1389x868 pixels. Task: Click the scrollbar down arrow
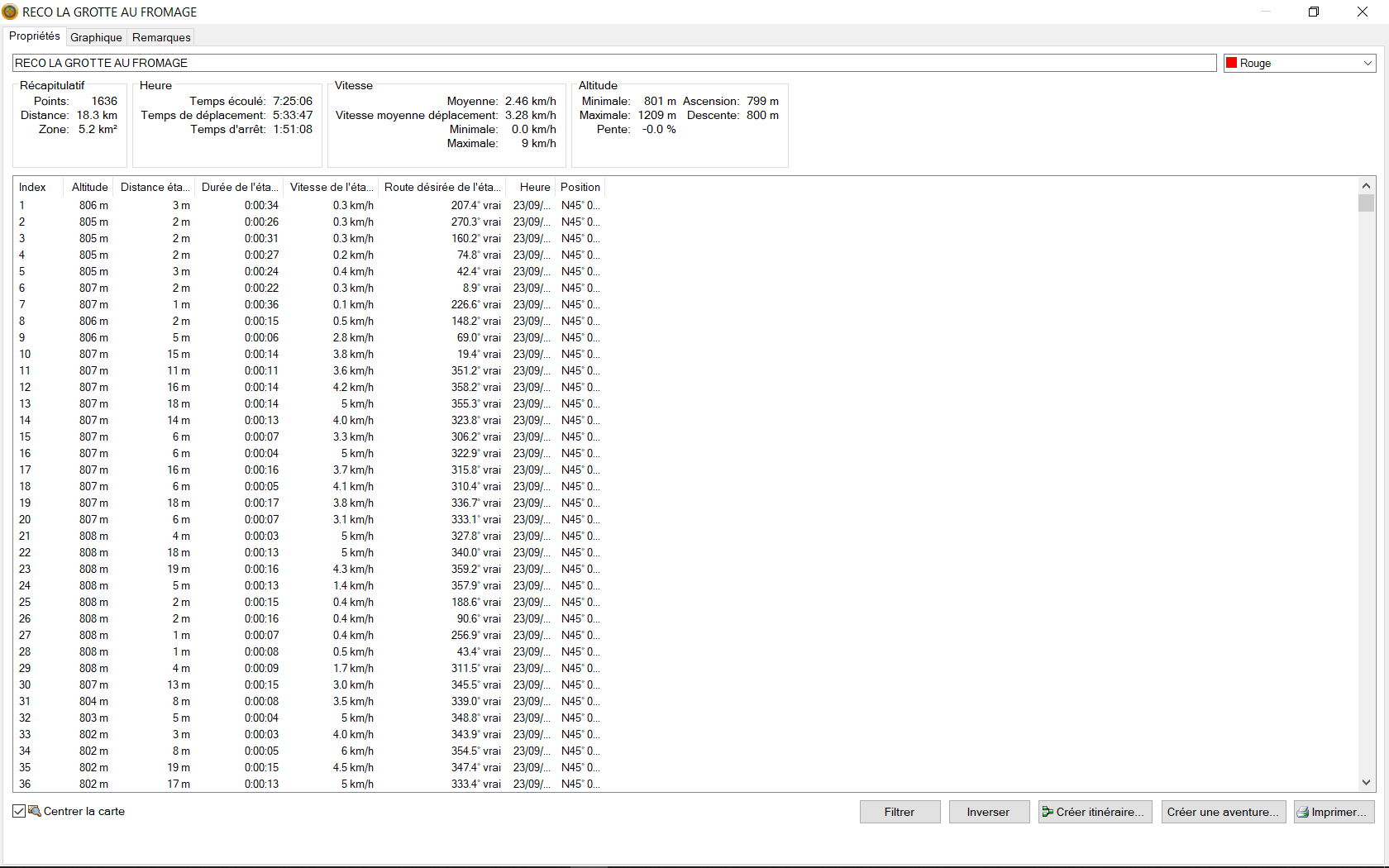coord(1366,783)
